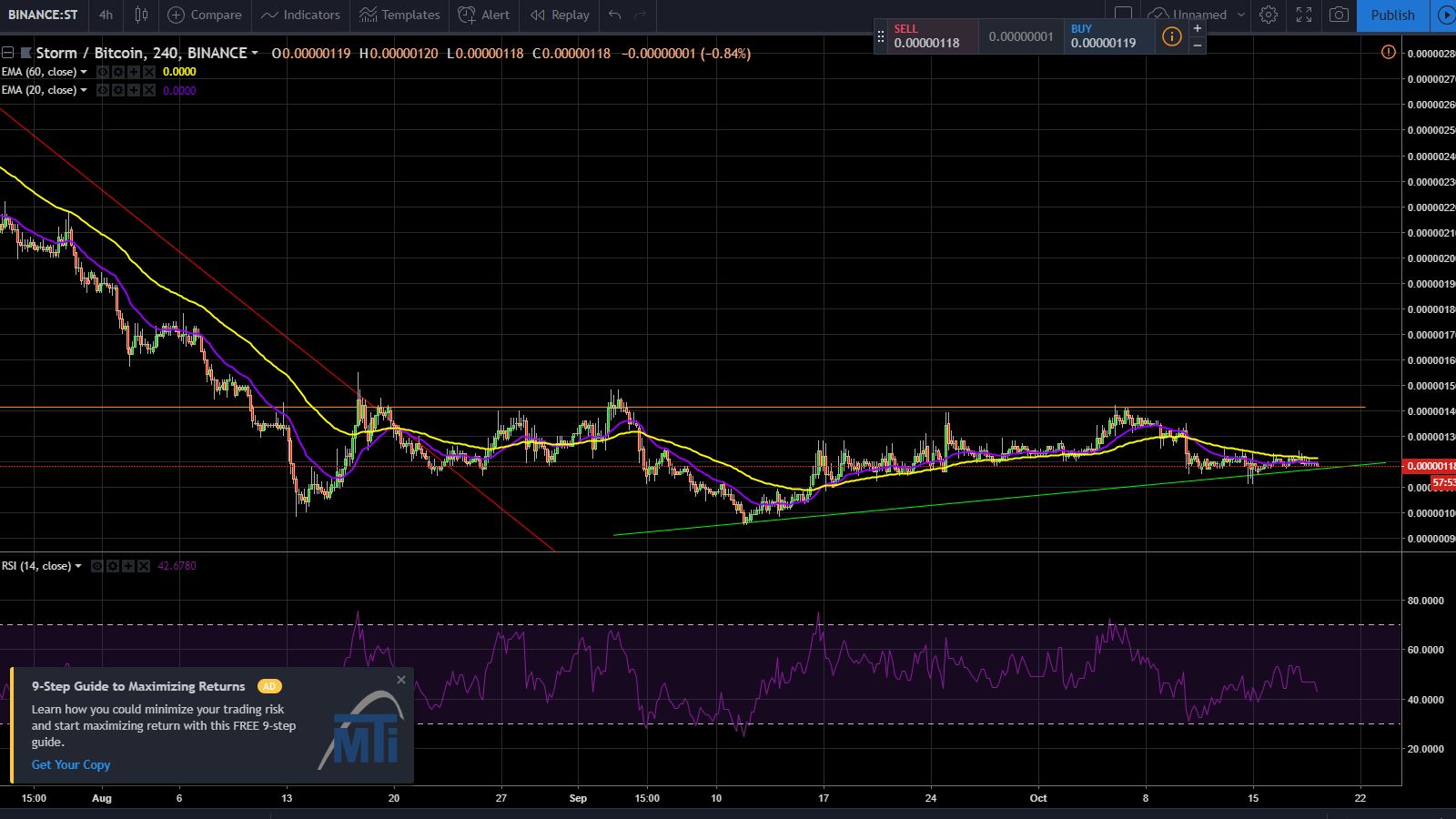Open EMA 20 indicator settings

pyautogui.click(x=118, y=90)
